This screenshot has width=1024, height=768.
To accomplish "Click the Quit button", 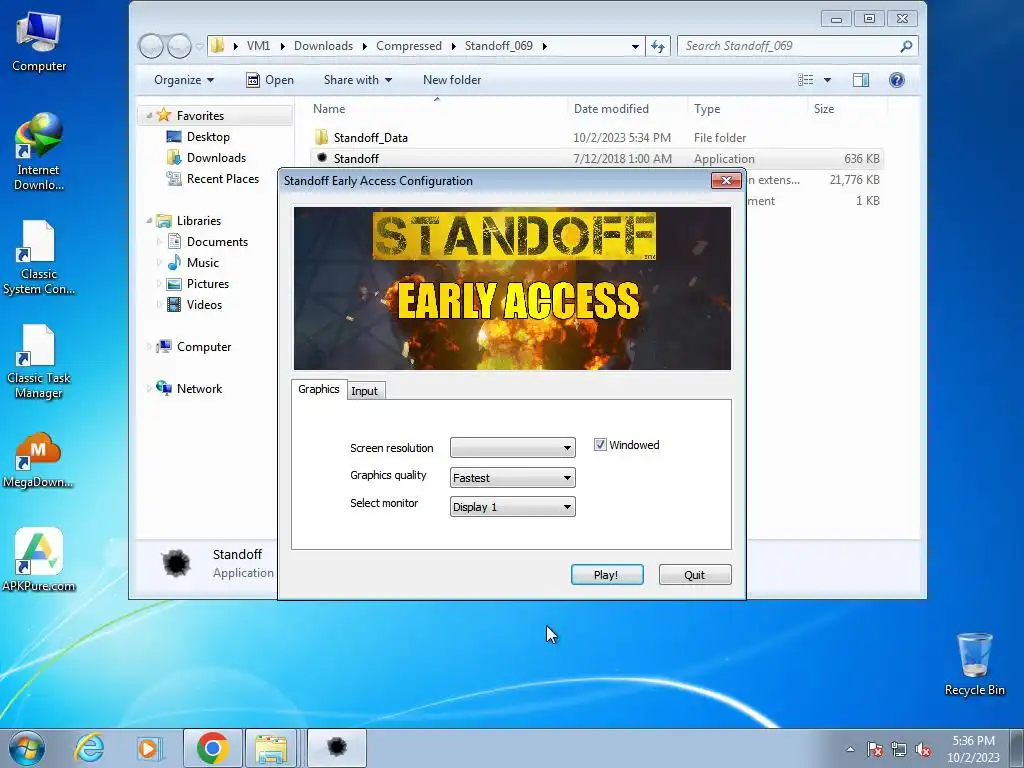I will point(695,575).
